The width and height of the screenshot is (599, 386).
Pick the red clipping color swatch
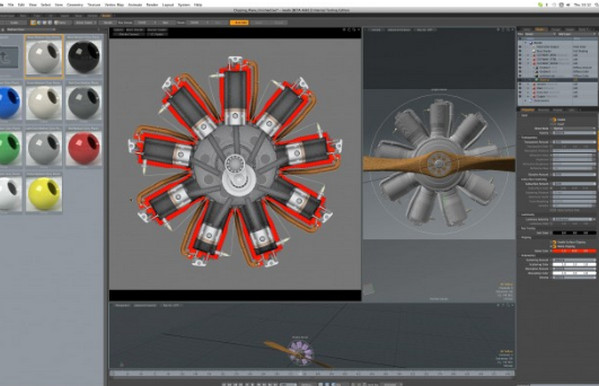pyautogui.click(x=574, y=251)
